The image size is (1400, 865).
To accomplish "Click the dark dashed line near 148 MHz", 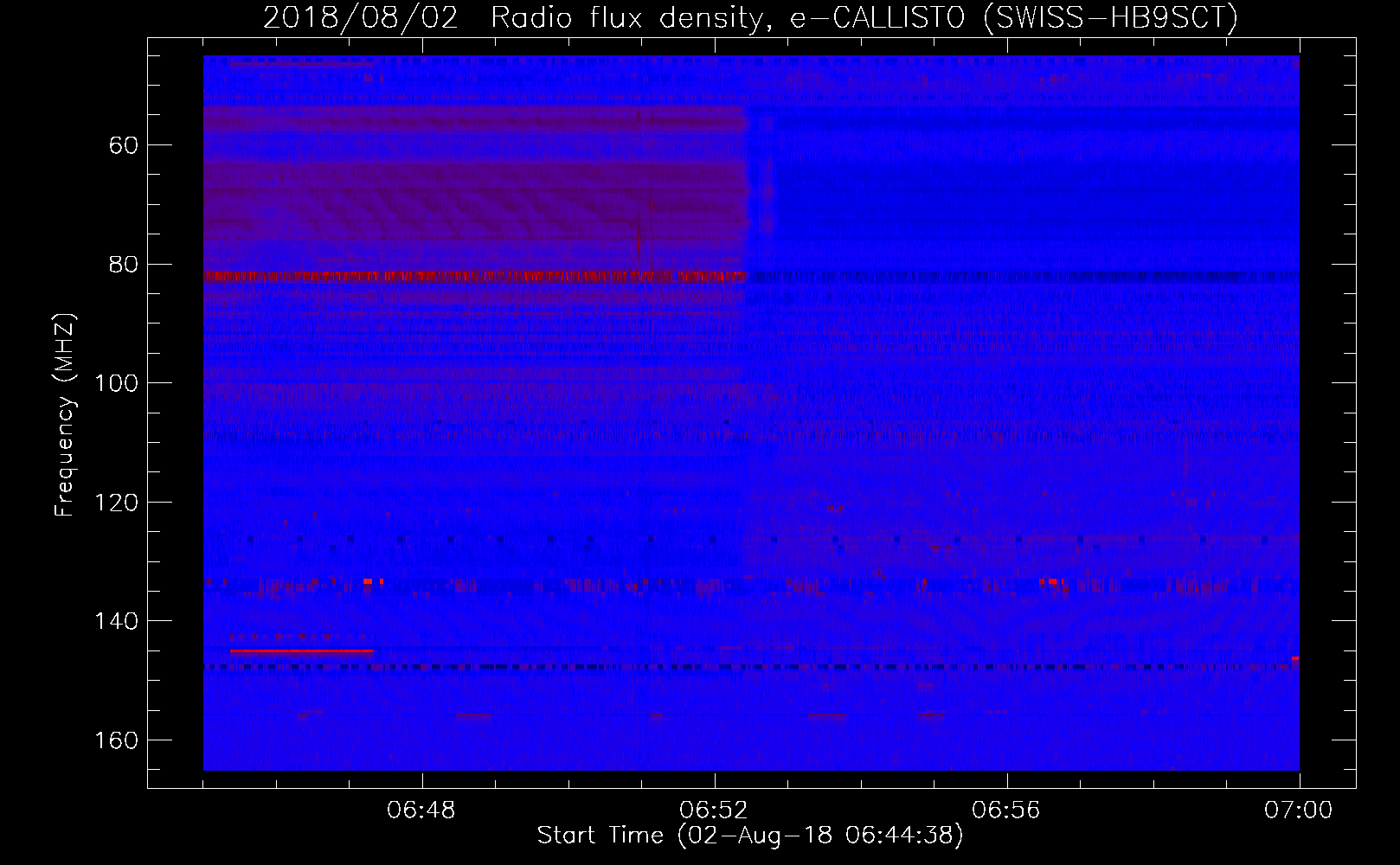I will tap(751, 667).
